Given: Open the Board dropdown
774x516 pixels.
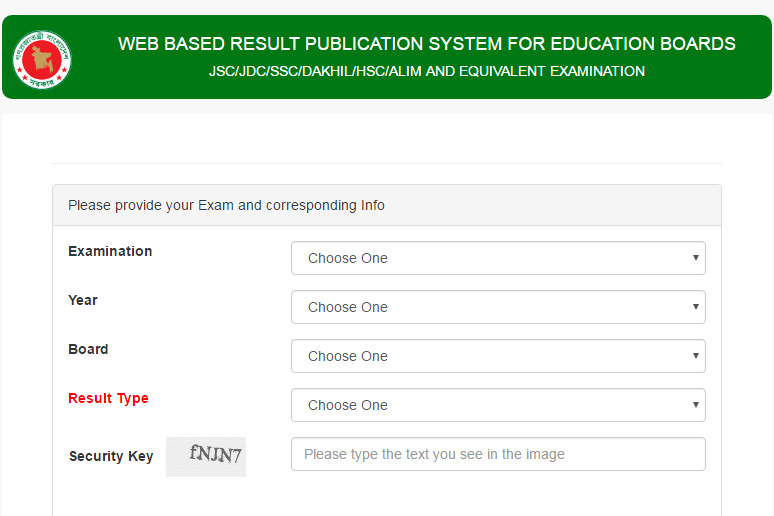Looking at the screenshot, I should [x=498, y=356].
